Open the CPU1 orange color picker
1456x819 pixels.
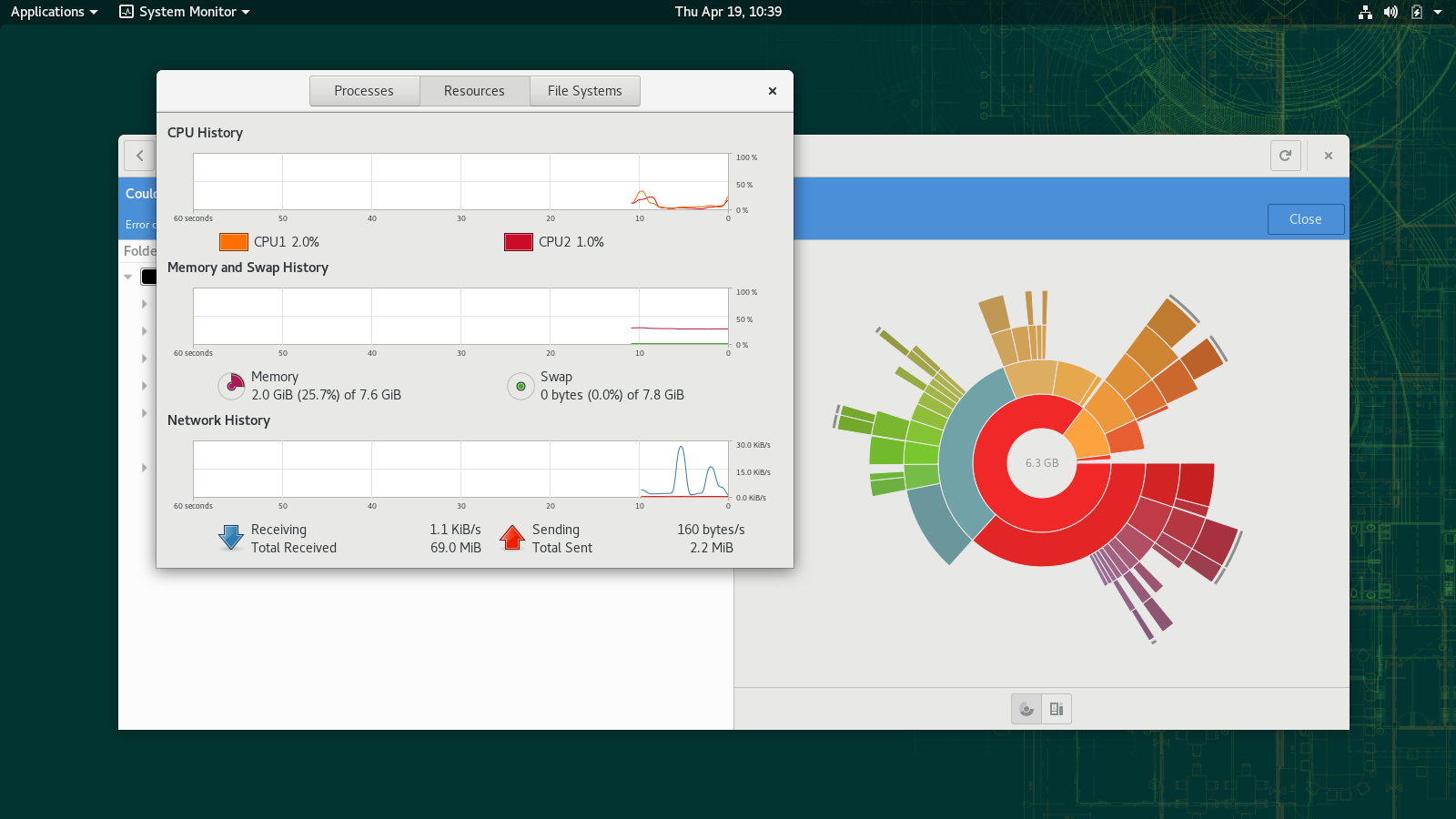234,242
